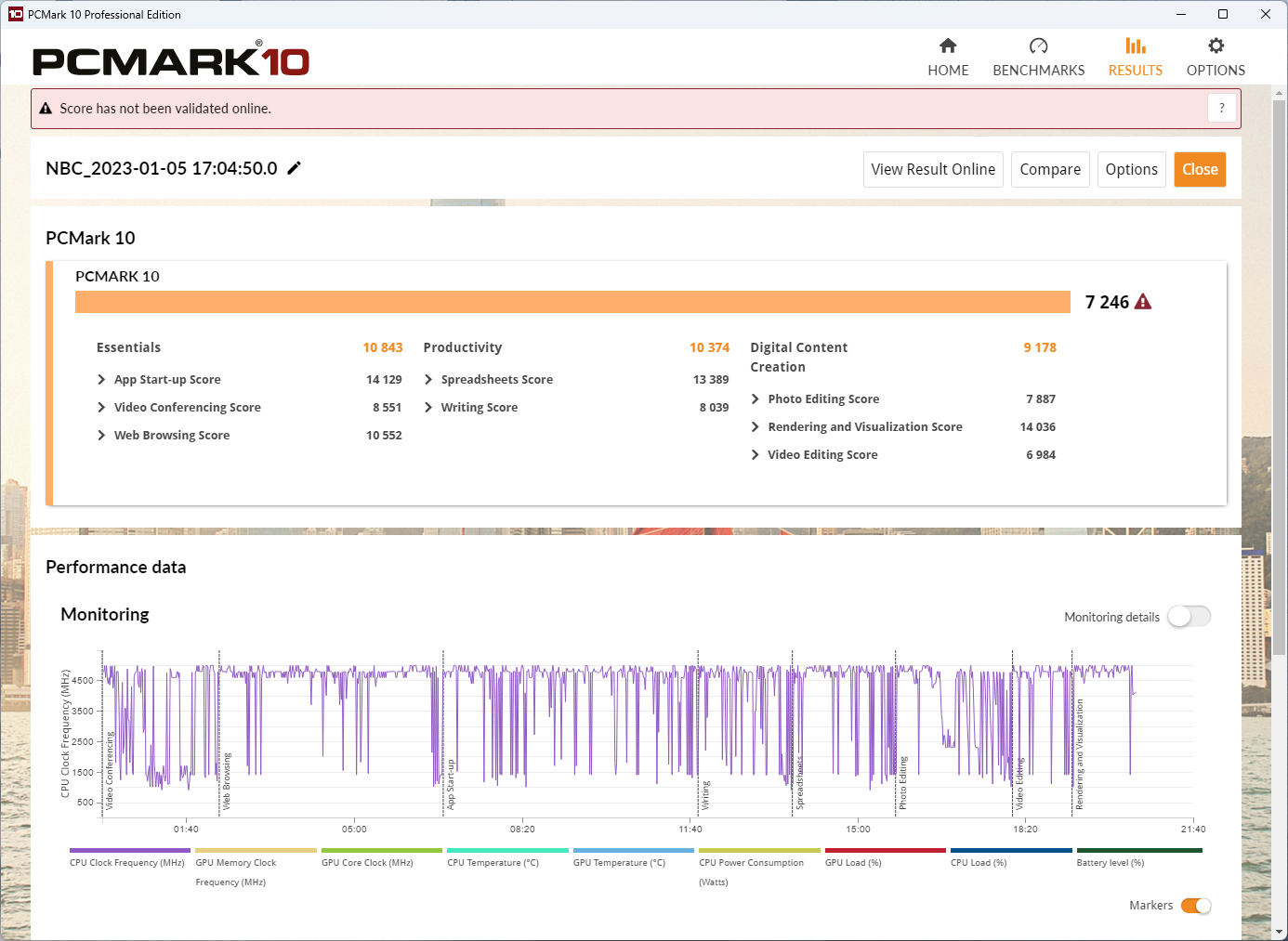Click the PCMark 10 title bar app icon
The height and width of the screenshot is (941, 1288).
click(15, 14)
